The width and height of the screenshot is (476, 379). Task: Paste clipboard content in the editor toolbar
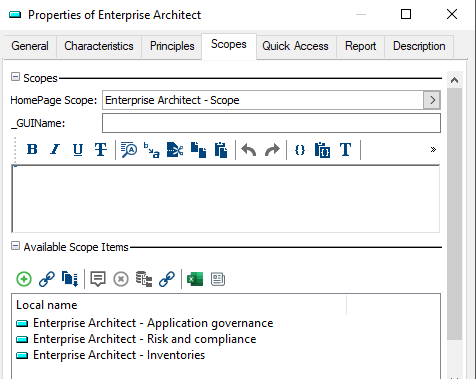[221, 150]
